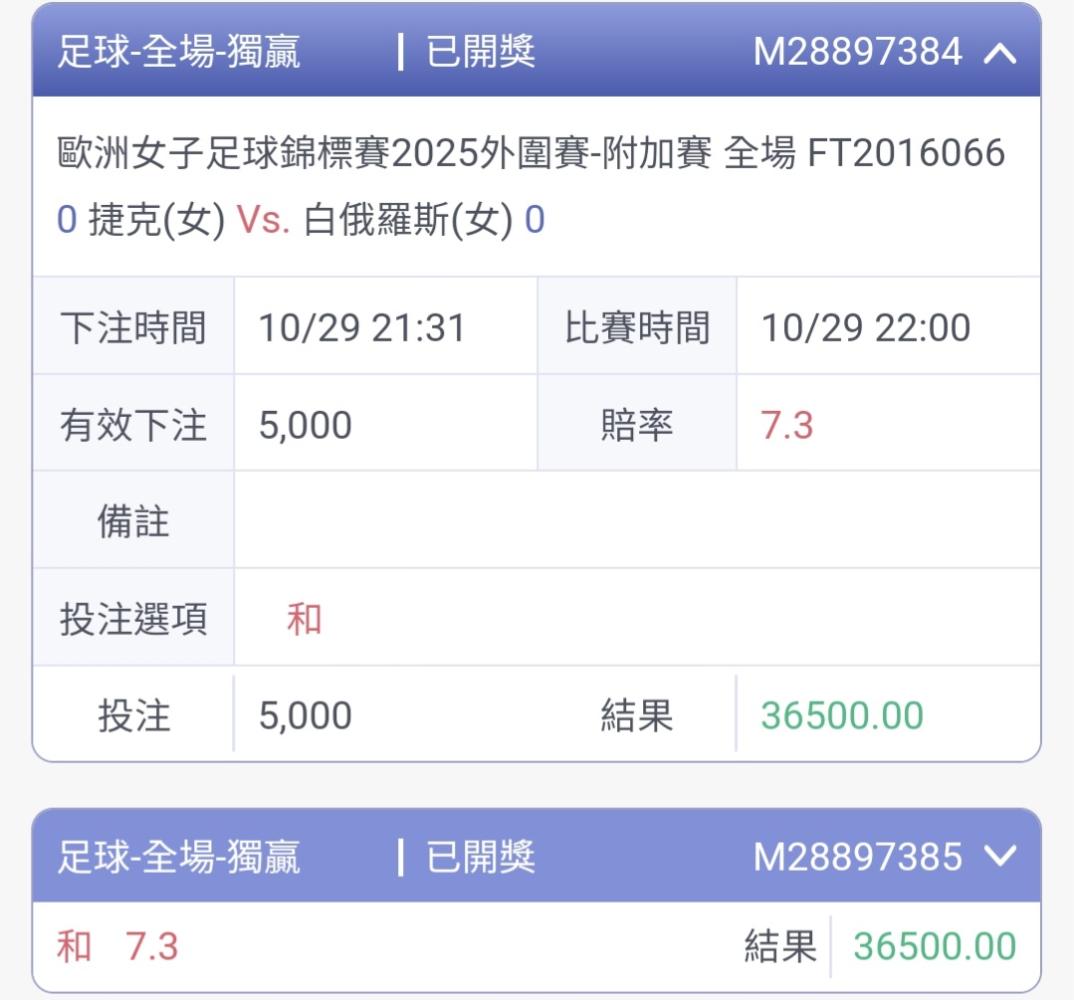
Task: Select the second 足球-全場-獨贏 header title
Action: (178, 857)
